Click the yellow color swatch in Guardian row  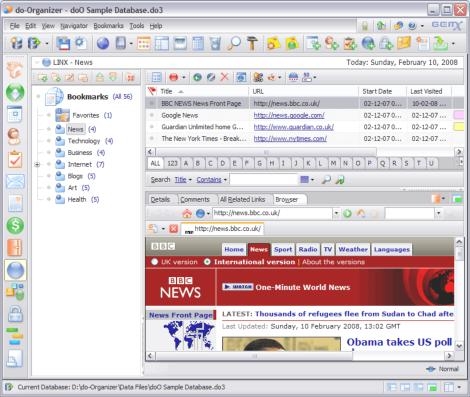point(458,127)
